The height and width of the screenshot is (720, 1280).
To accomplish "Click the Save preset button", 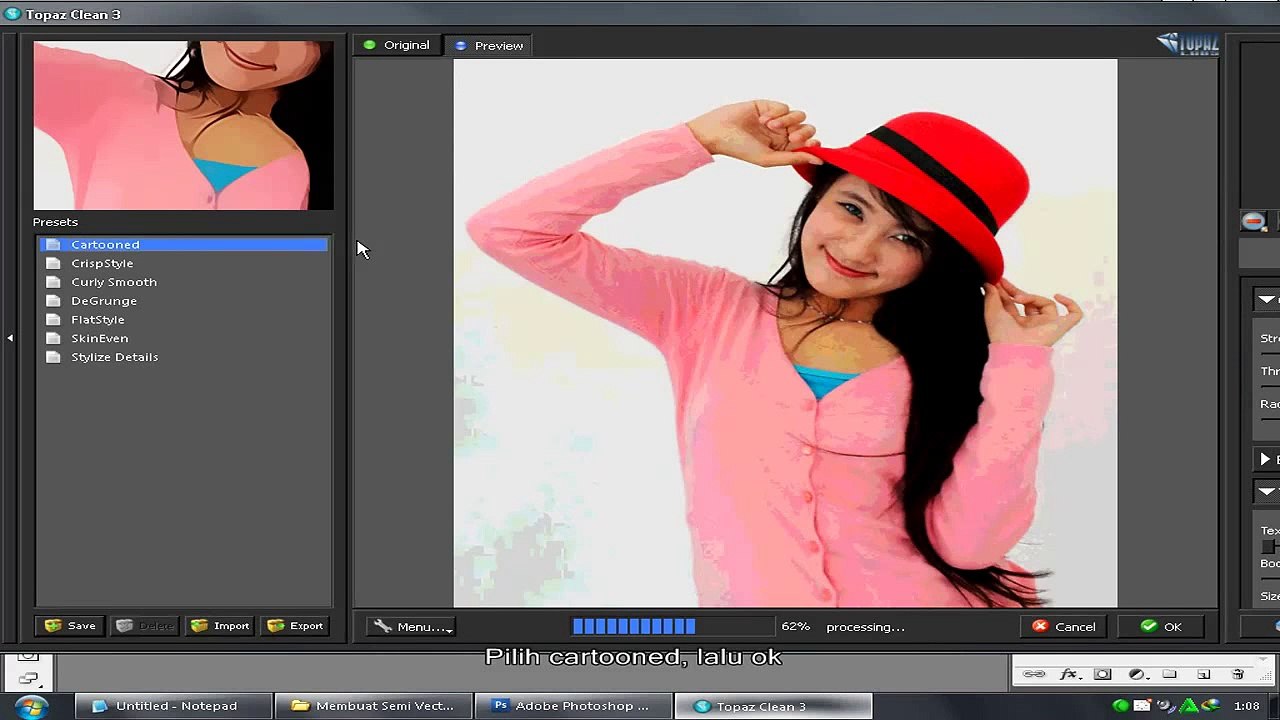I will pyautogui.click(x=70, y=626).
